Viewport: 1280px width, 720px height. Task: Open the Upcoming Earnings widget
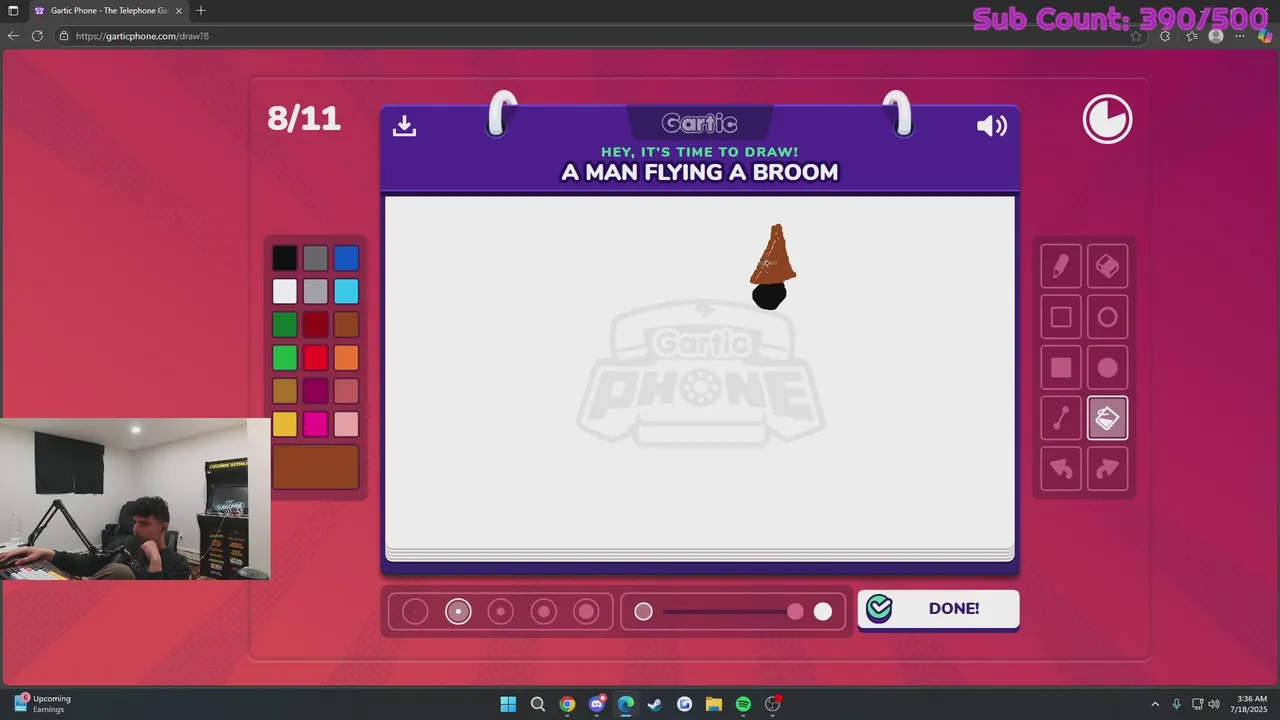click(42, 704)
